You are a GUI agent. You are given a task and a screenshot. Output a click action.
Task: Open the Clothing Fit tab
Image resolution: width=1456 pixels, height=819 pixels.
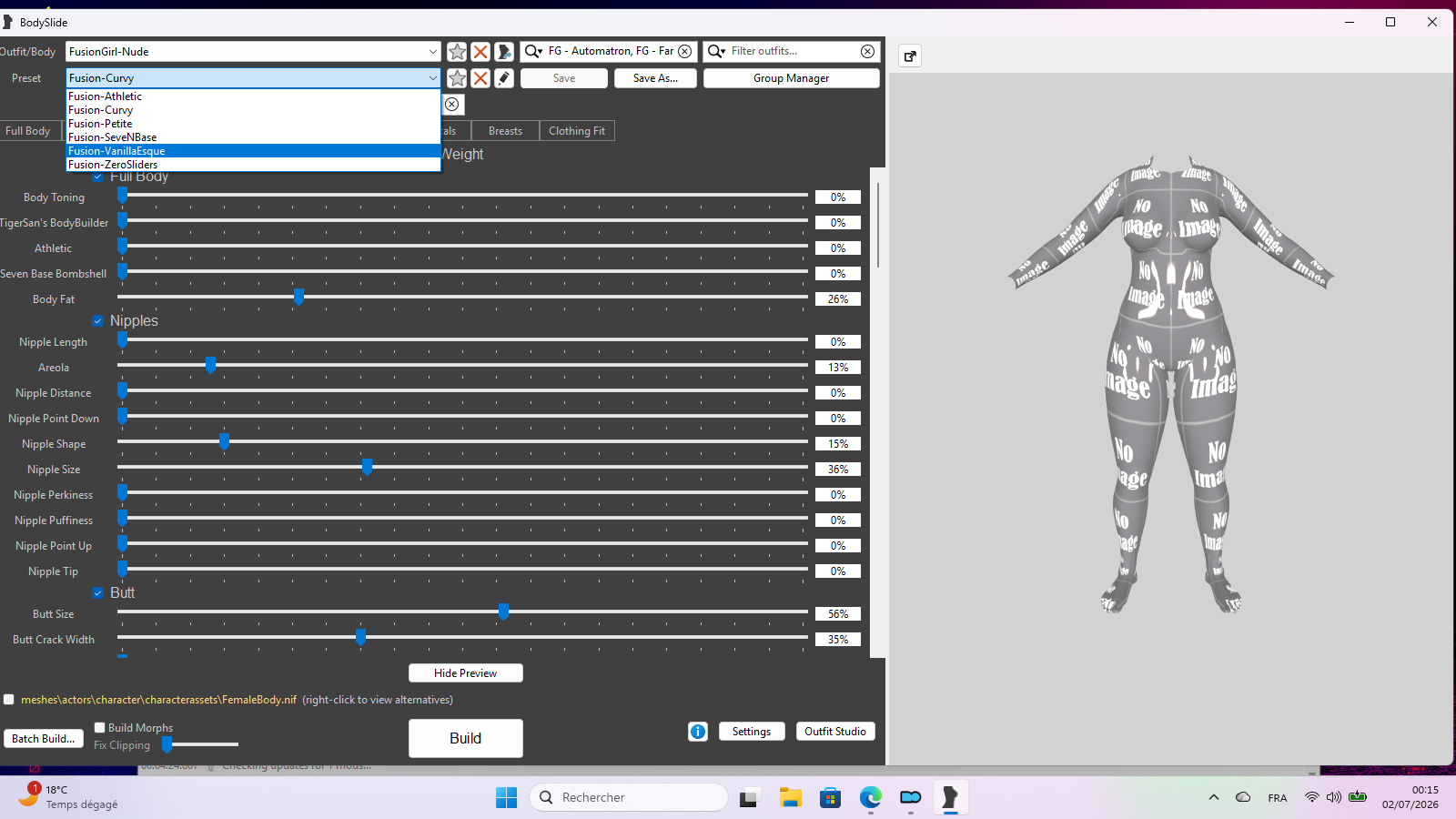pyautogui.click(x=577, y=131)
